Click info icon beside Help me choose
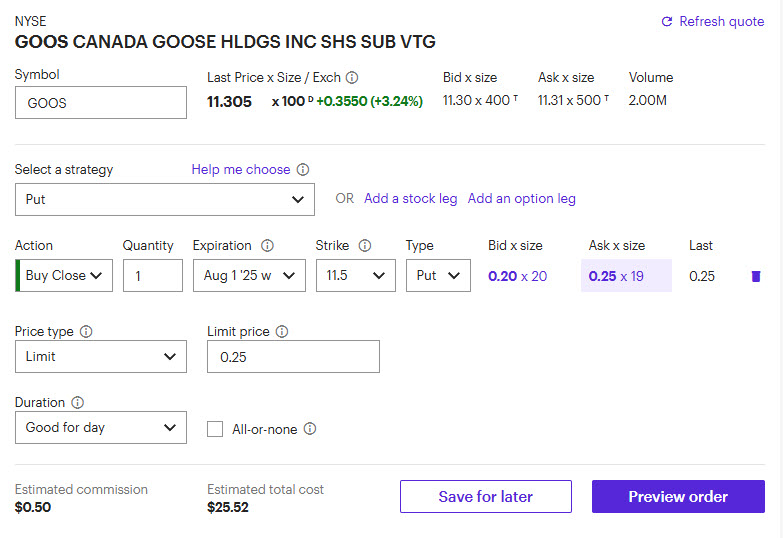Viewport: 783px width, 538px height. [x=303, y=169]
